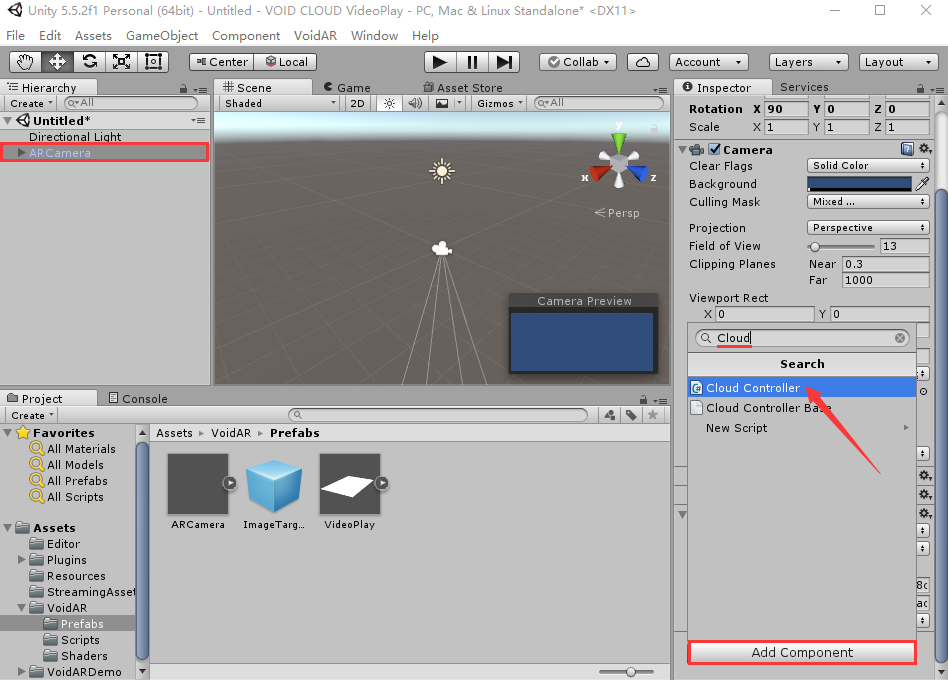
Task: Open Camera component gear settings
Action: point(925,149)
